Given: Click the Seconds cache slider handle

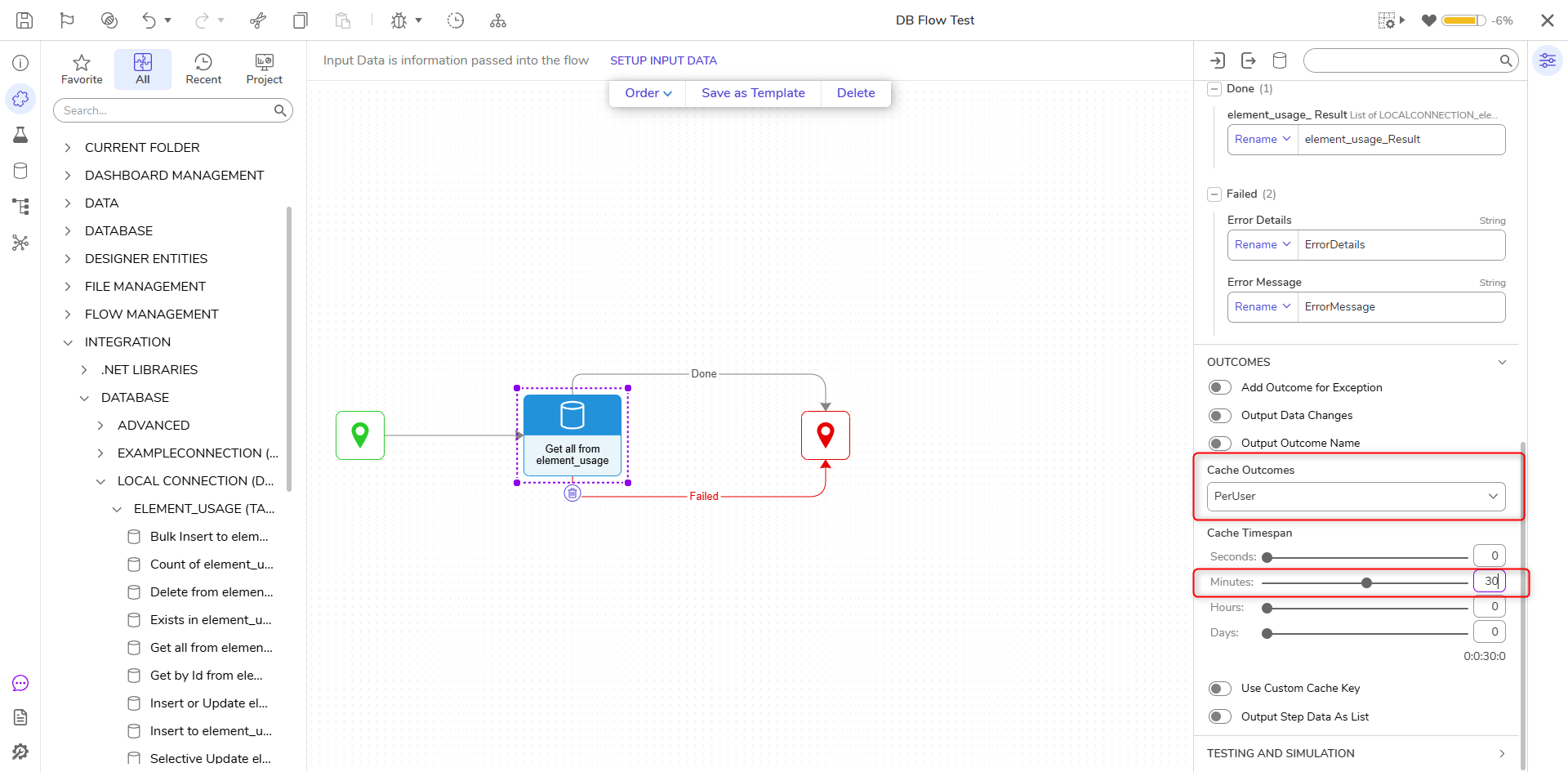Looking at the screenshot, I should tap(1267, 558).
